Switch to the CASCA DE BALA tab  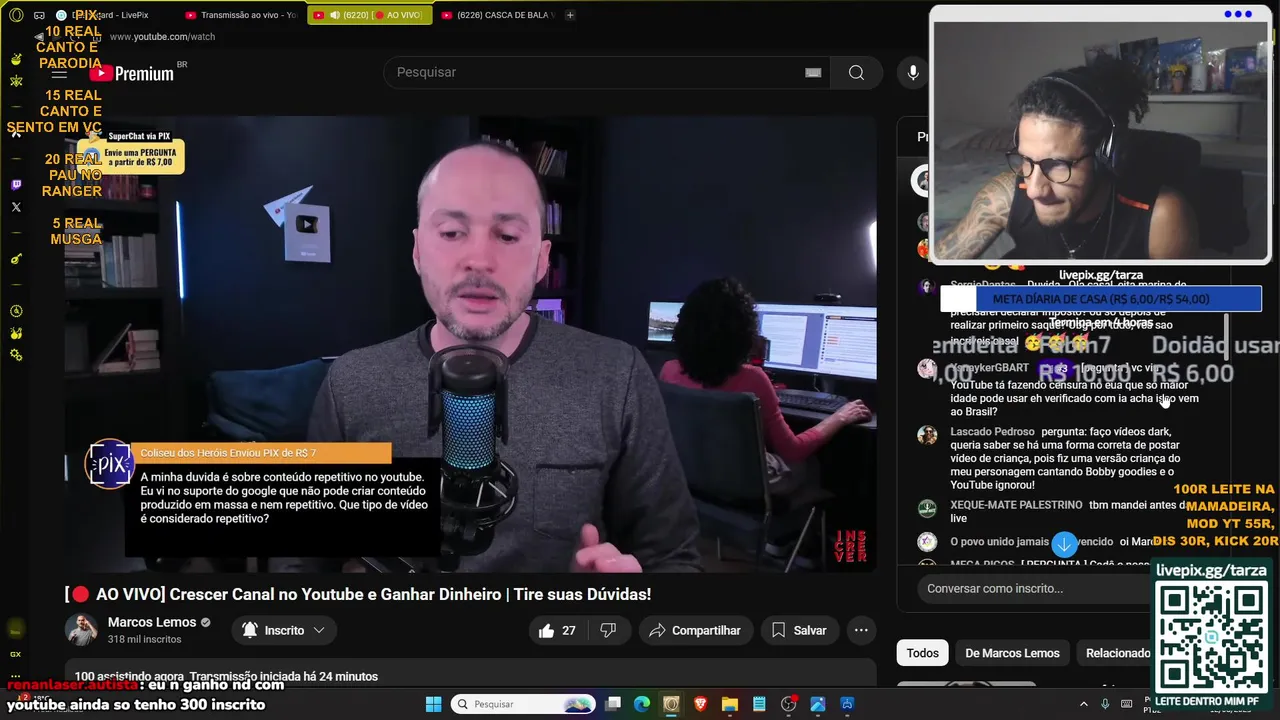pos(498,15)
